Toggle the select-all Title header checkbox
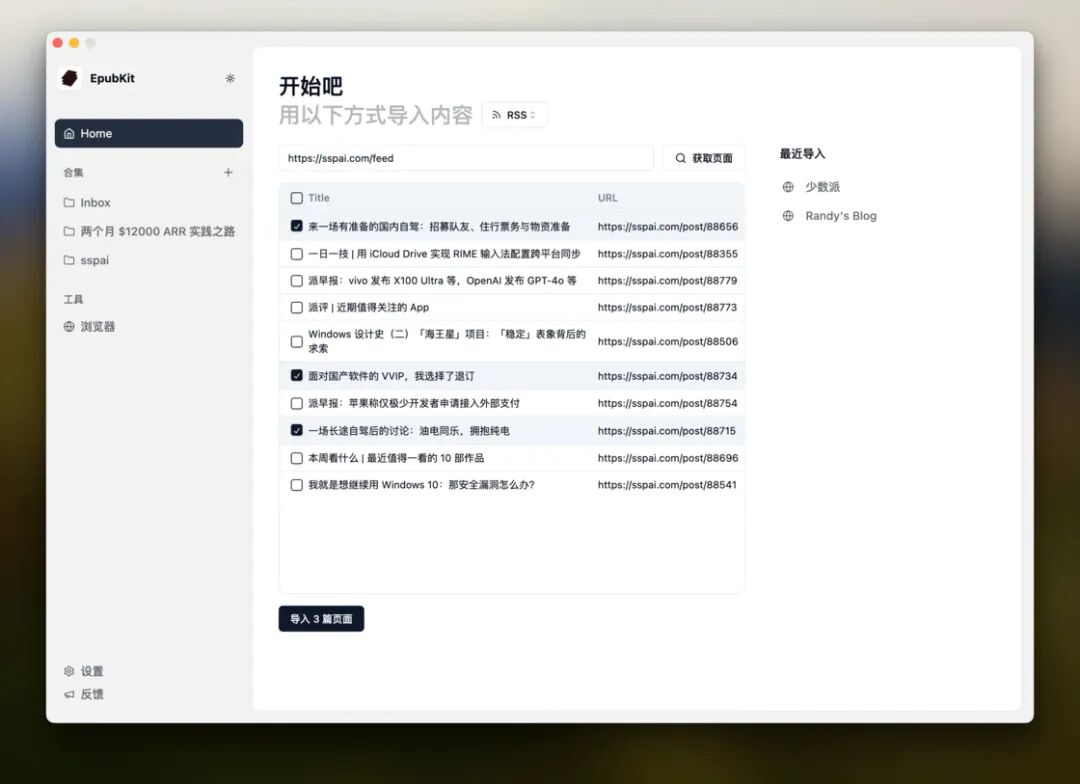Screen dimensions: 1080x784 [296, 198]
